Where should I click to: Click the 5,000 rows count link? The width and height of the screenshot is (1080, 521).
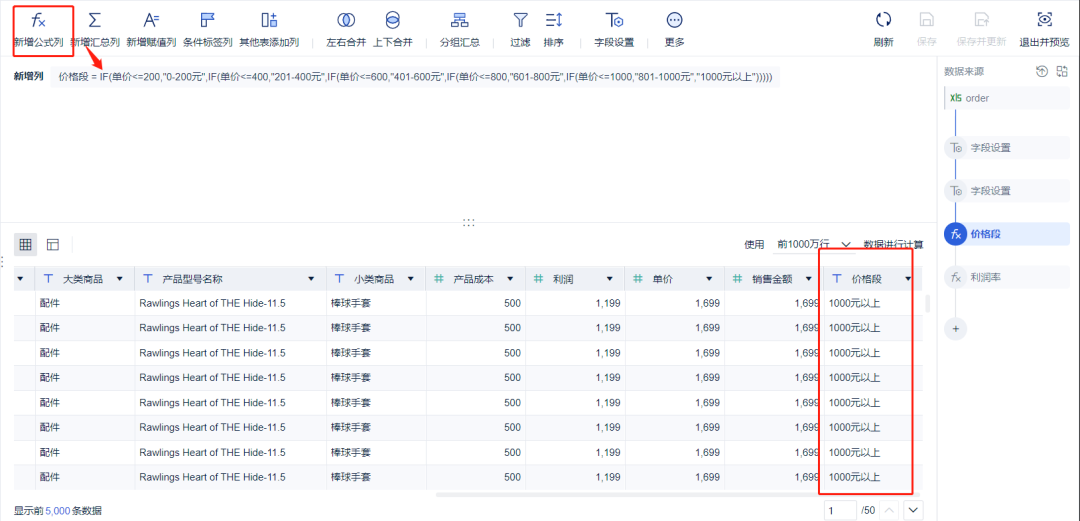(x=58, y=511)
